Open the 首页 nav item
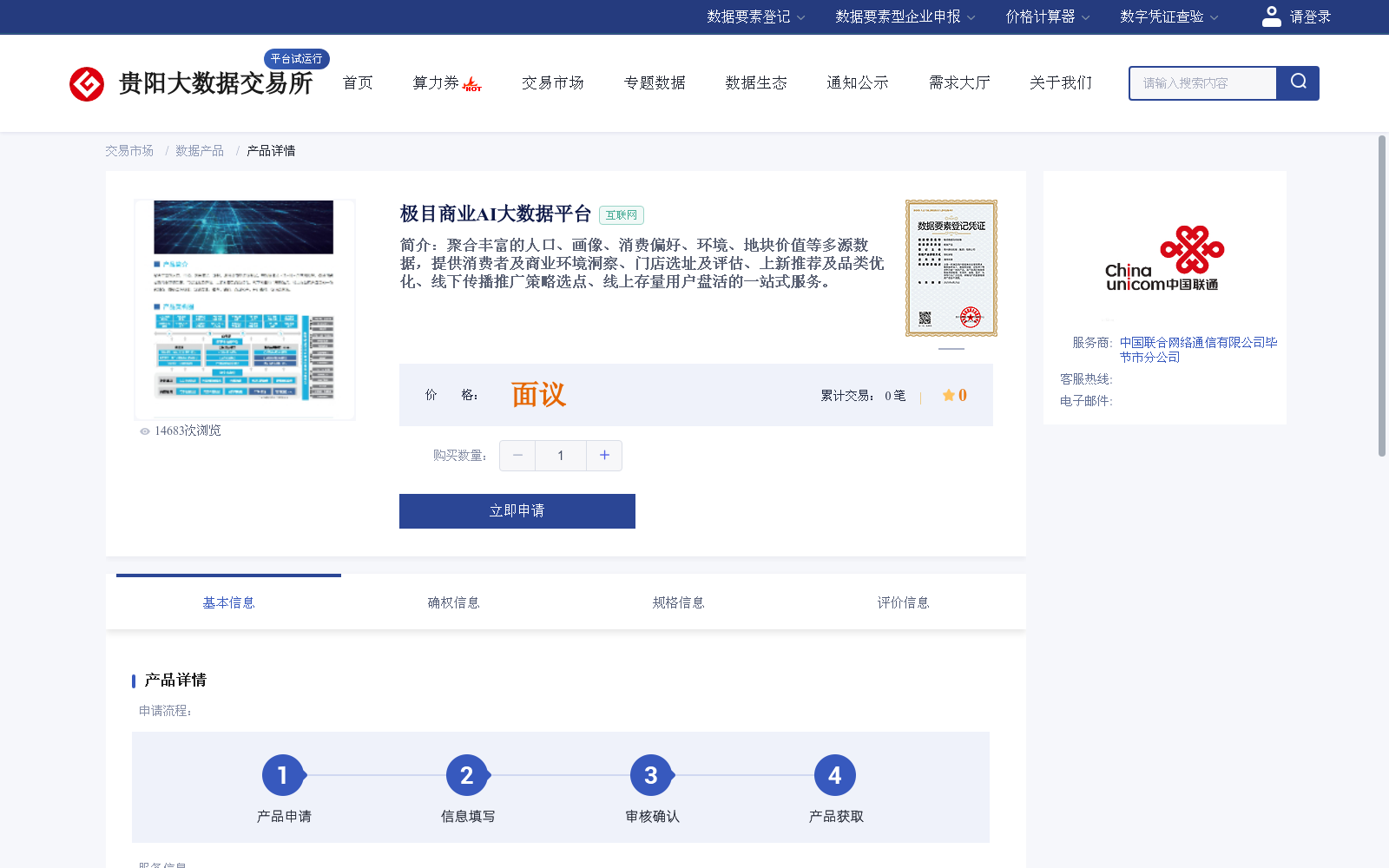Screen dimensions: 1389x868 [x=358, y=82]
